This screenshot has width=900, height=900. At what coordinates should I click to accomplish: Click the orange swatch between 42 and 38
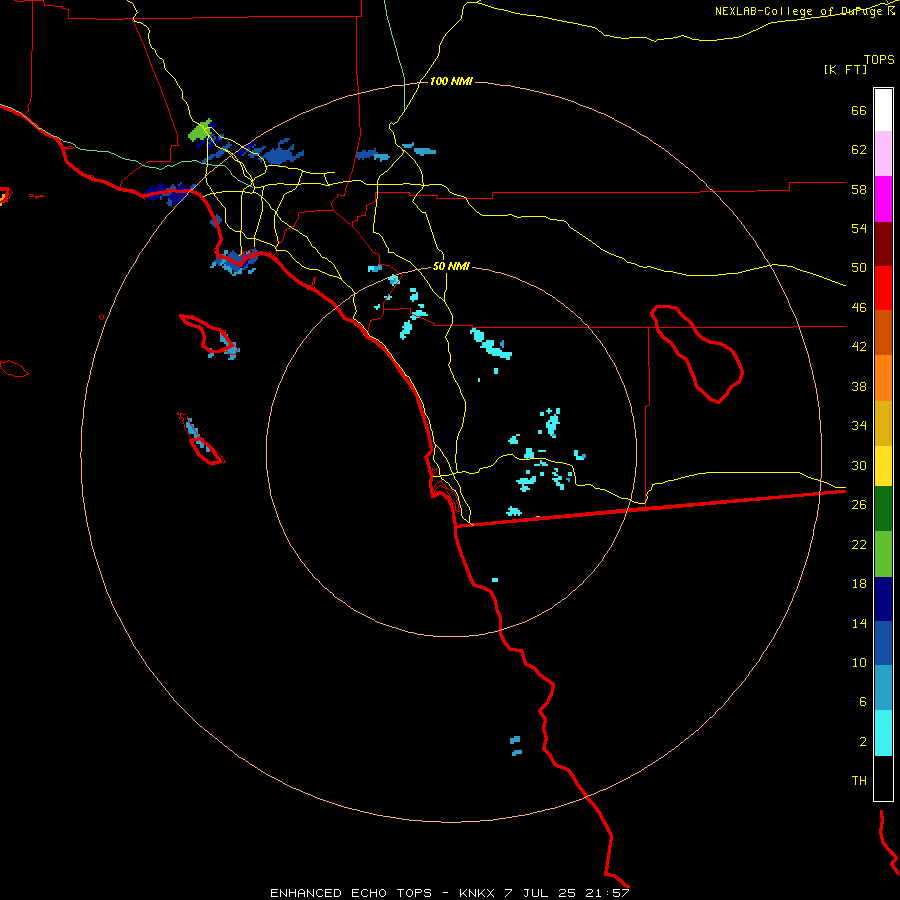point(883,378)
